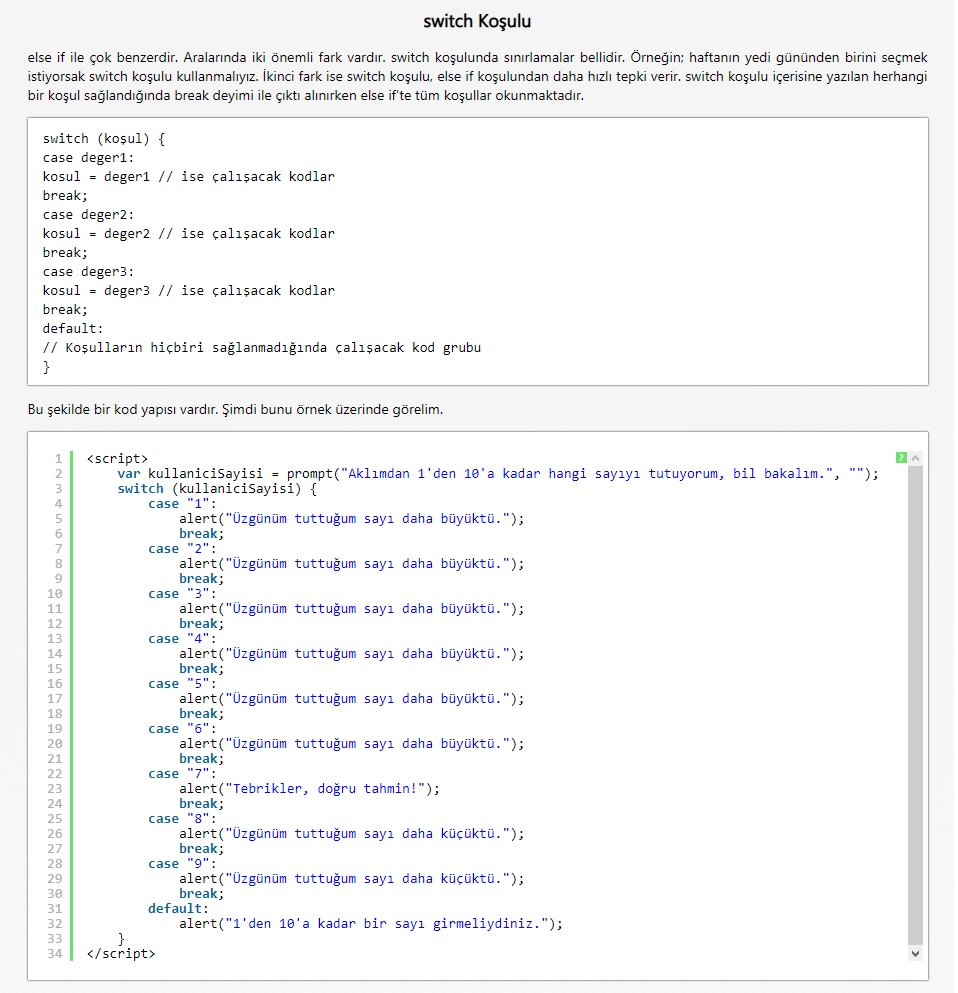Click the case "4": line
The width and height of the screenshot is (958, 993).
pos(182,639)
